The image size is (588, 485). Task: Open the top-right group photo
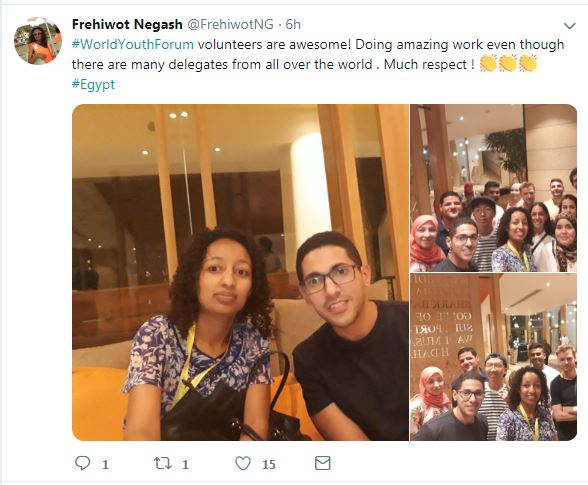click(494, 188)
